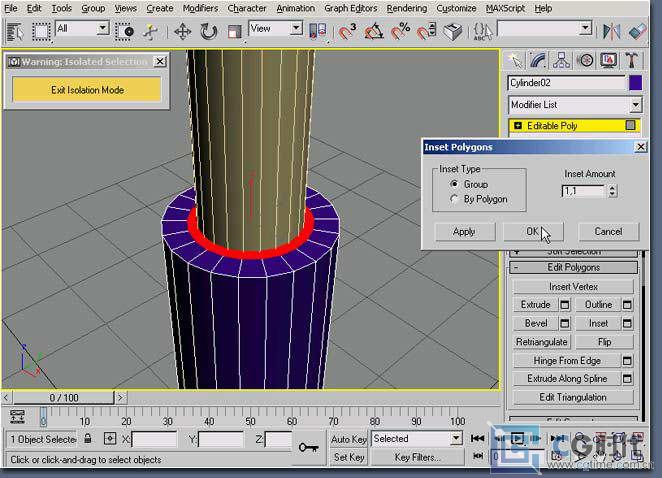Screen dimensions: 662x478
Task: Click the Align tool icon
Action: pos(638,32)
